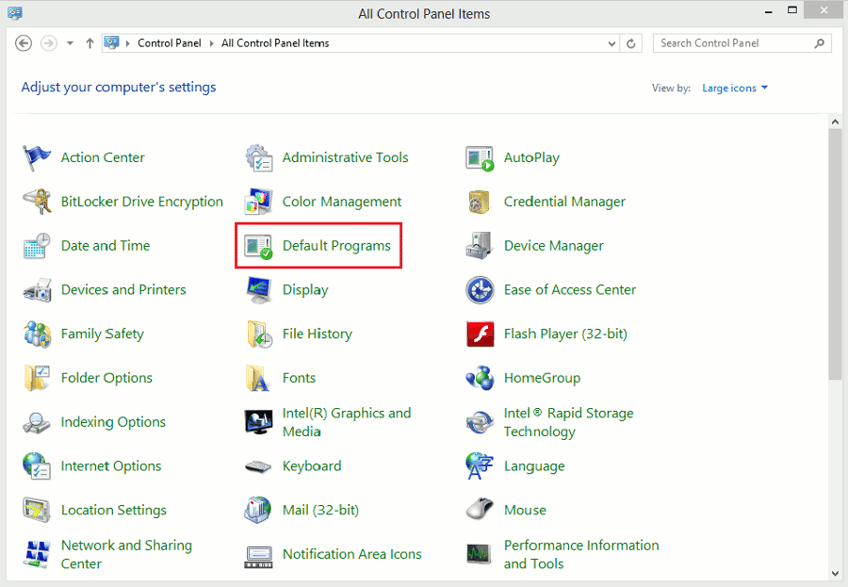
Task: Open the Ease of Access Center icon
Action: 480,290
